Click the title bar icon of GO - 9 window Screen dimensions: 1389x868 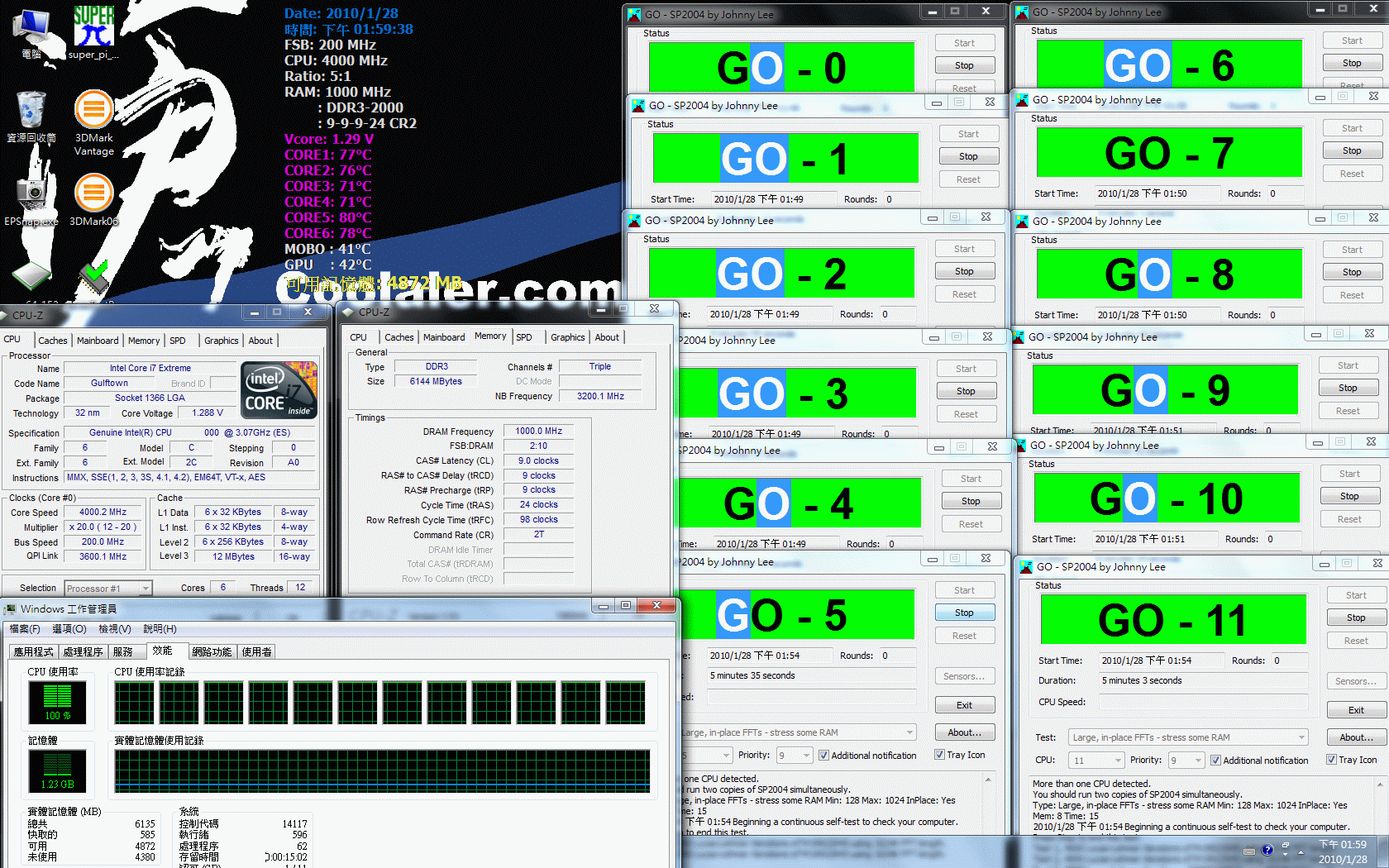(x=1019, y=336)
